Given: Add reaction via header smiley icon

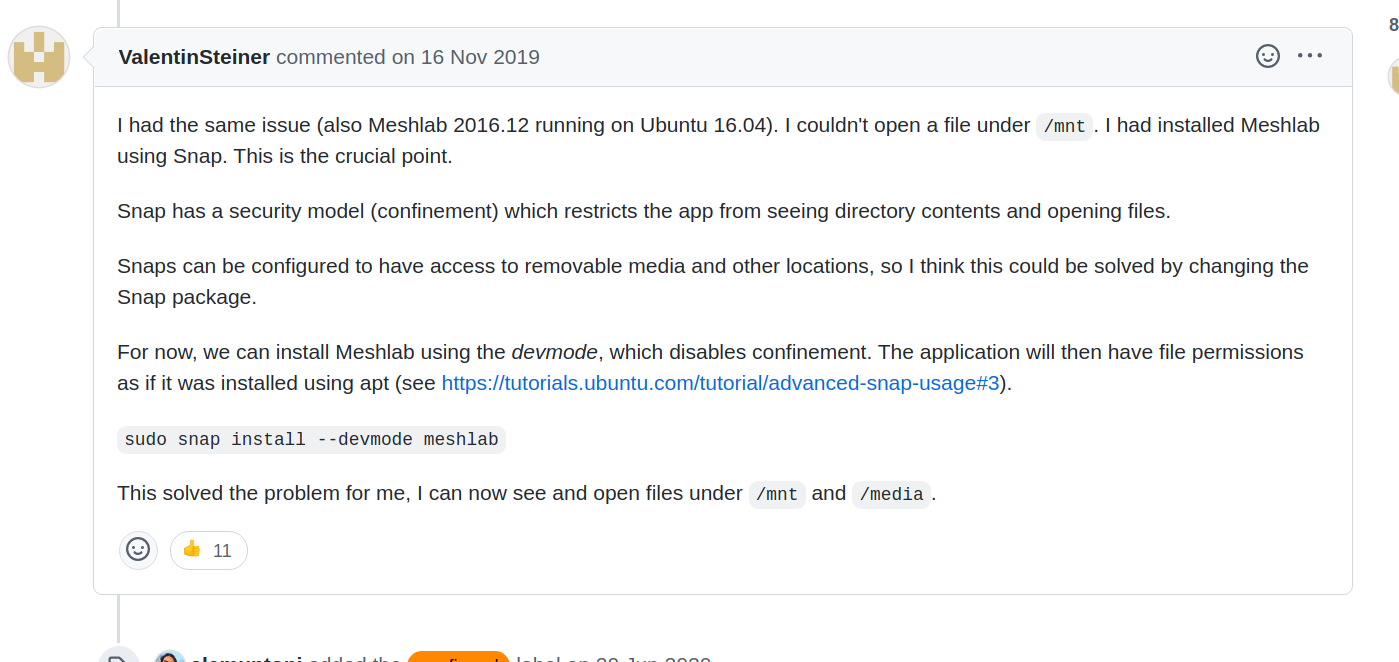Looking at the screenshot, I should tap(1268, 56).
